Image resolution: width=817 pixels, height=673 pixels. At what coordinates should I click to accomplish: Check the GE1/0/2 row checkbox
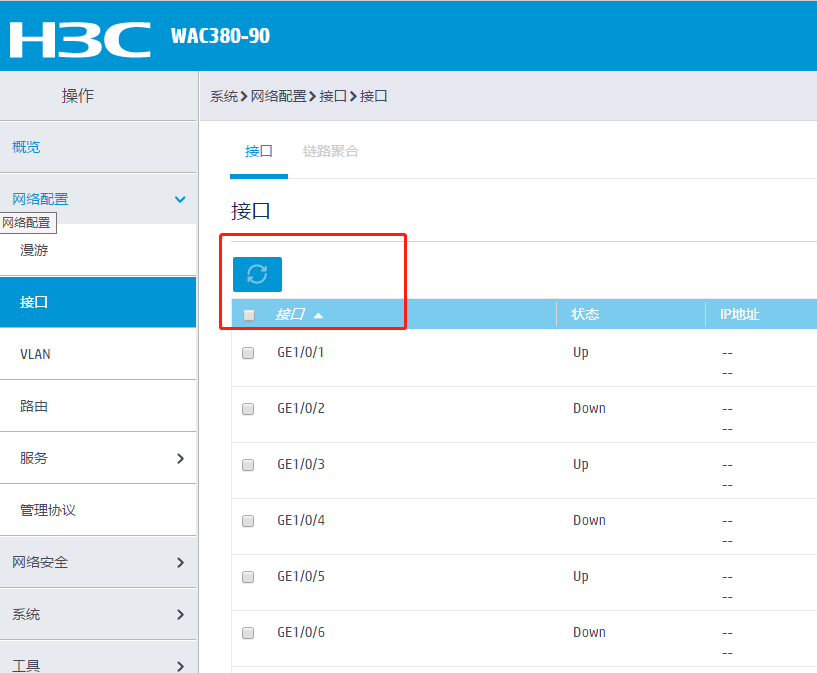click(x=248, y=408)
